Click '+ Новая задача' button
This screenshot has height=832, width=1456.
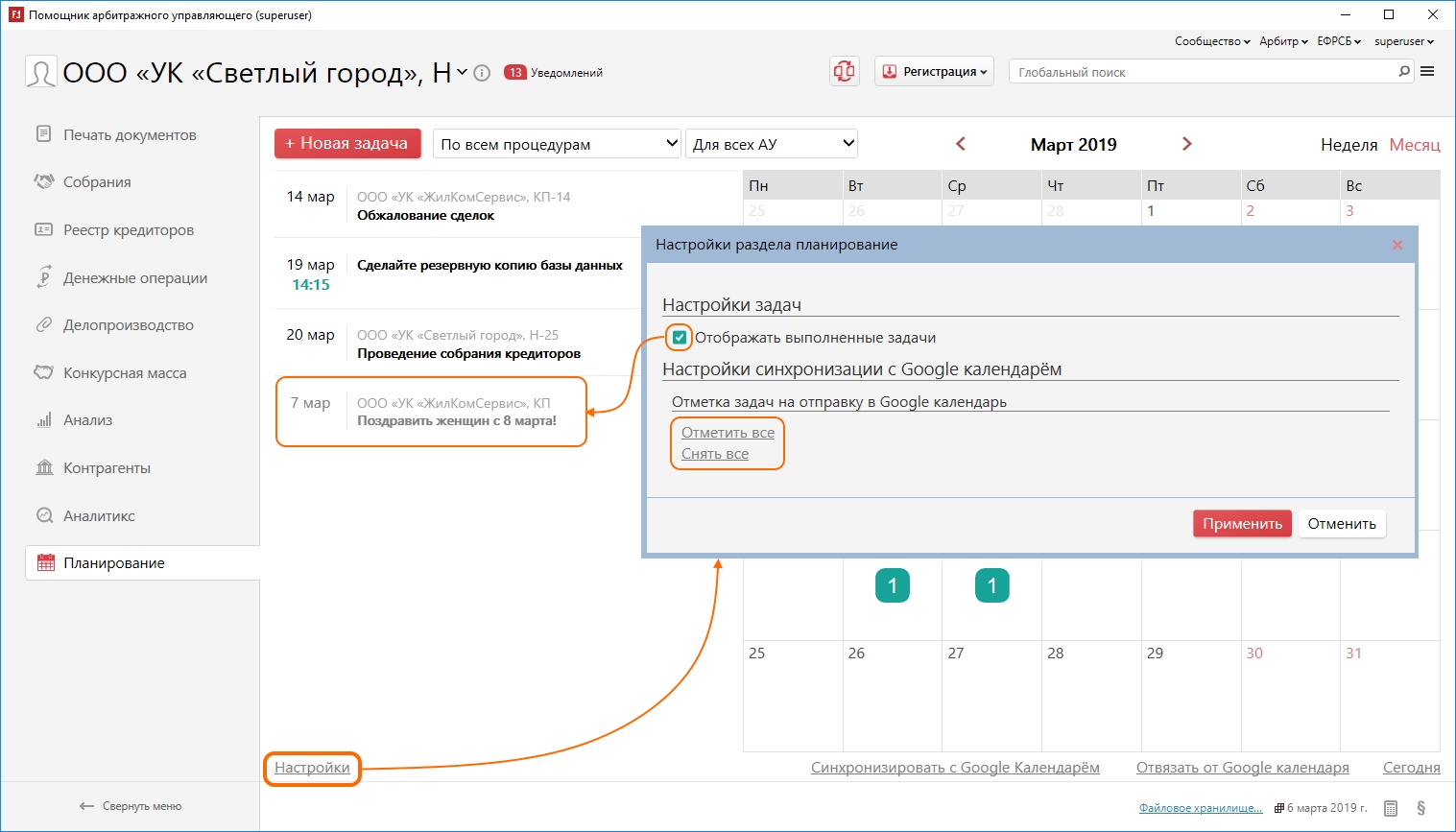pos(347,144)
